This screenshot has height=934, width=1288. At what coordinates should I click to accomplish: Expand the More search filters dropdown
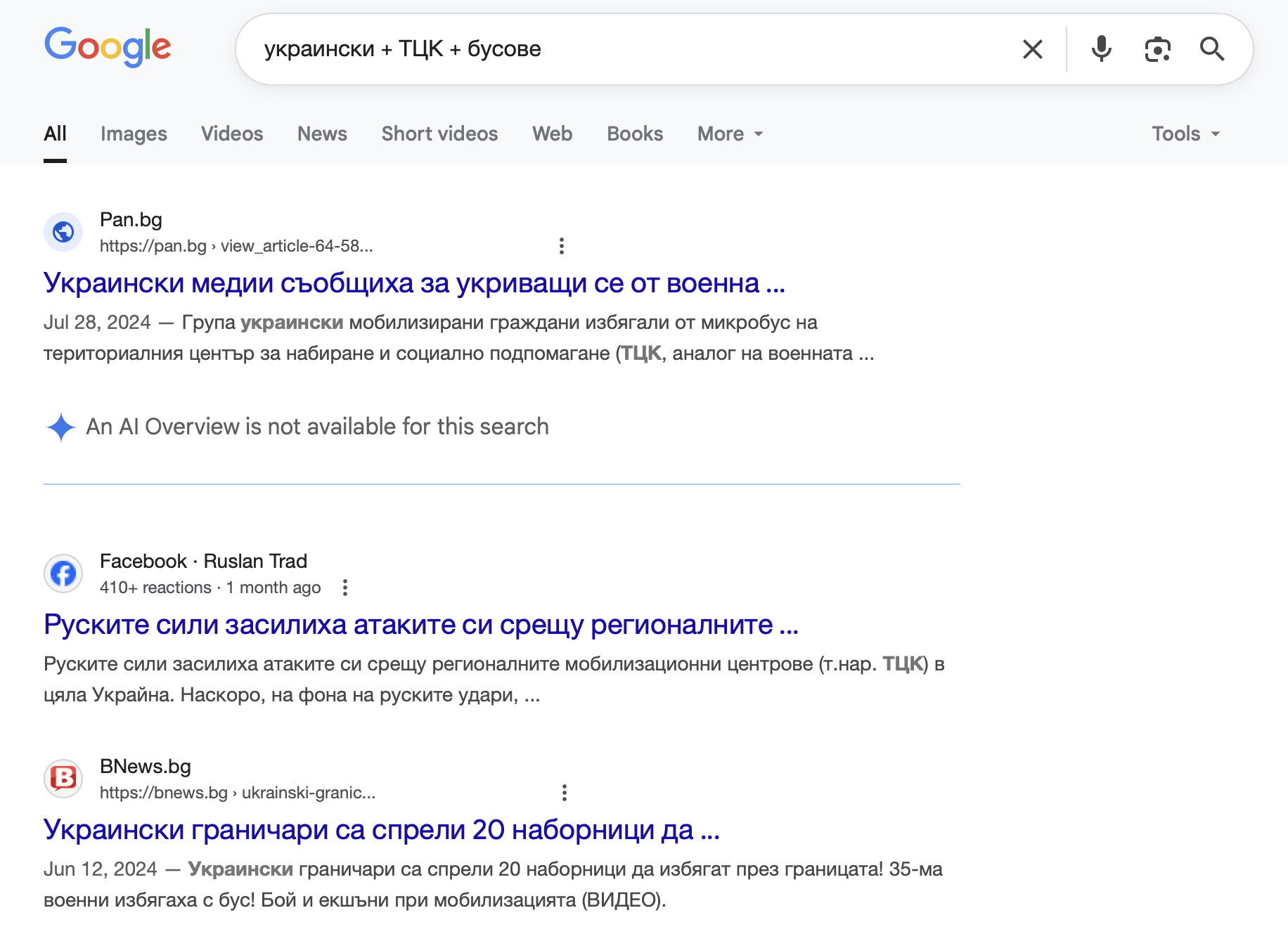730,134
